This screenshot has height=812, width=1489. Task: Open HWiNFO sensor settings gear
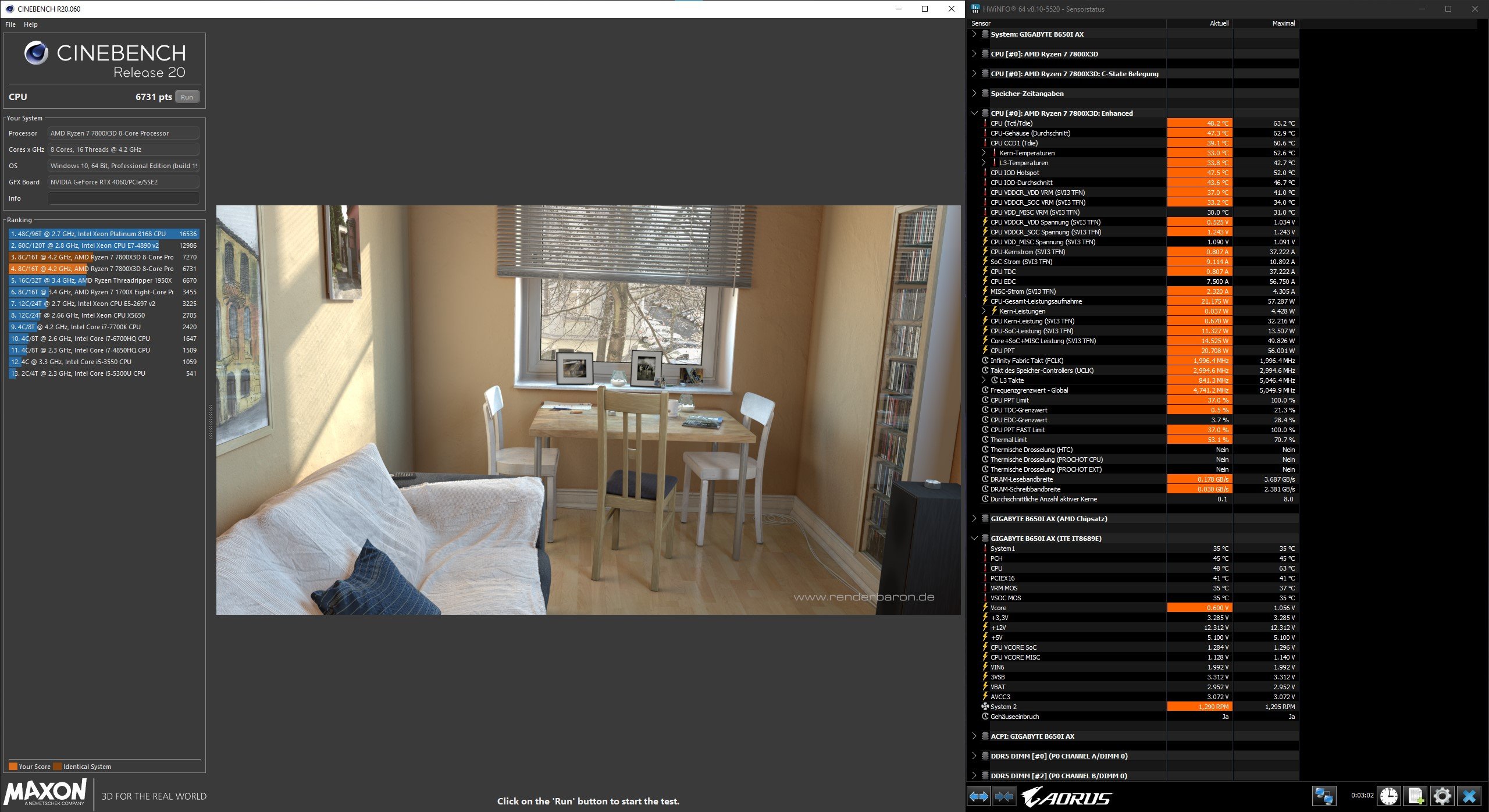(x=1442, y=796)
